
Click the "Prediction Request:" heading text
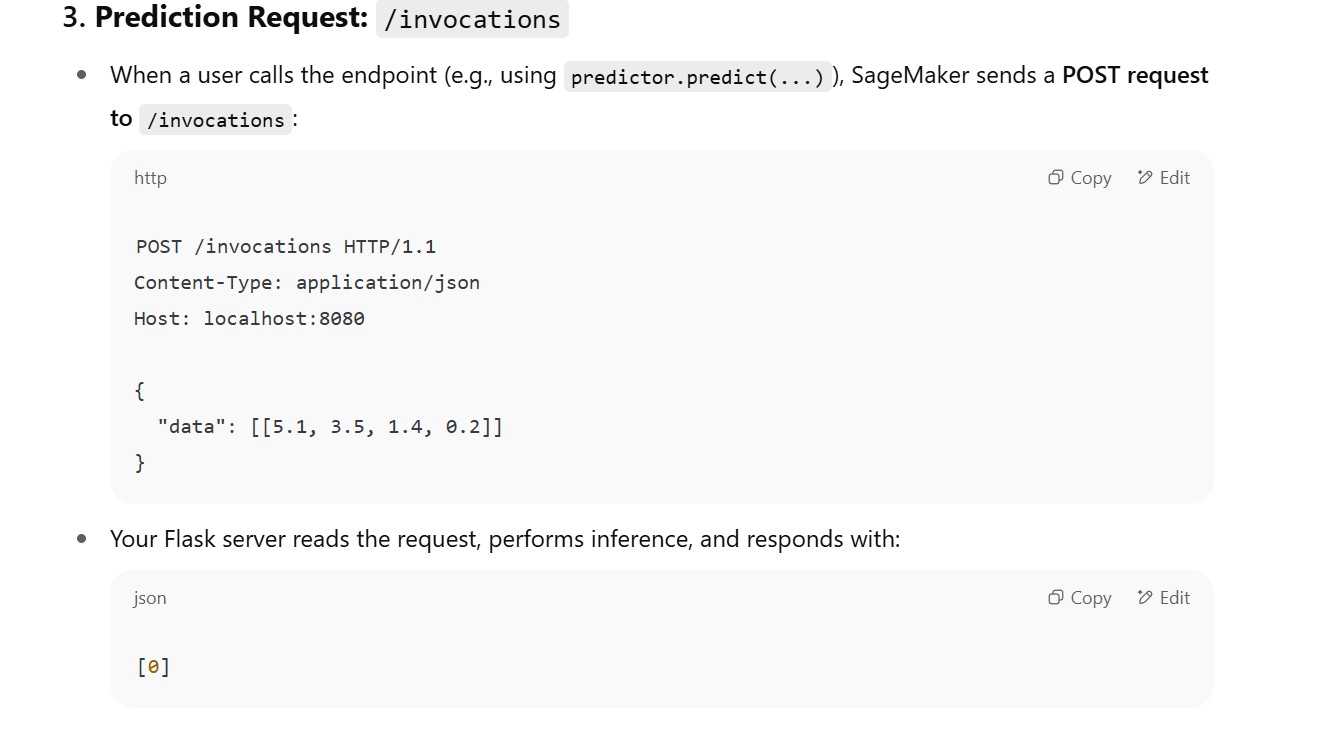tap(231, 18)
